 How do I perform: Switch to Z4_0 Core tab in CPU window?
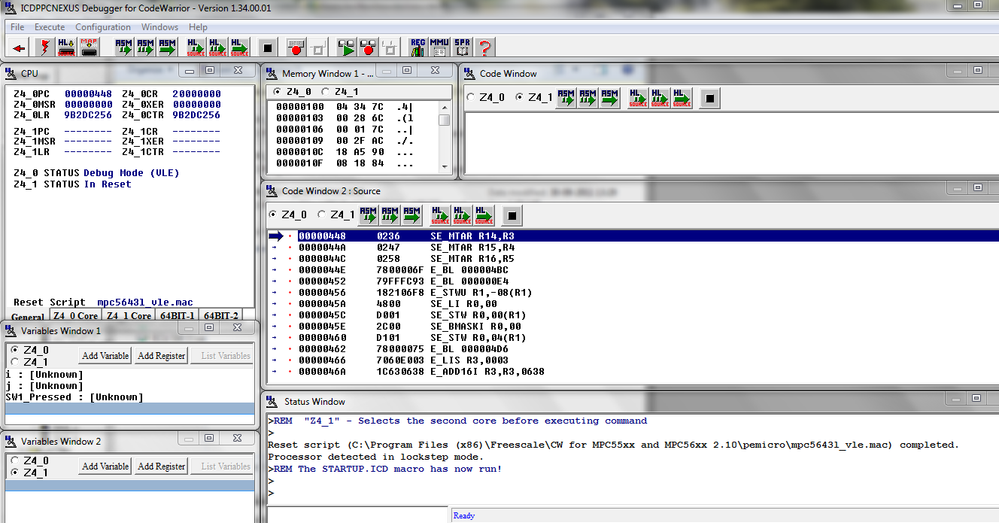click(x=75, y=315)
